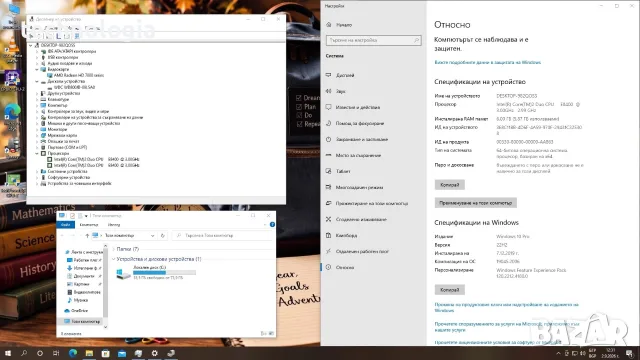Open Multitasking settings in the sidebar

click(x=359, y=187)
